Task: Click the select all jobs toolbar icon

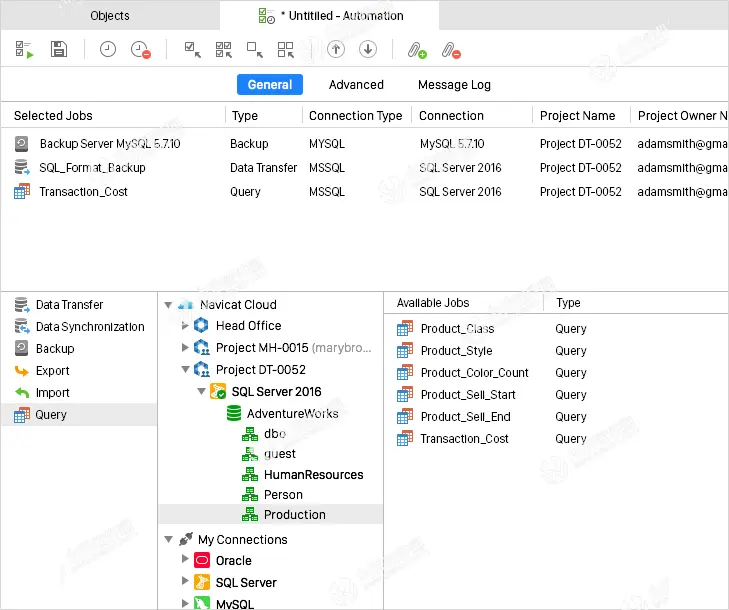Action: pyautogui.click(x=224, y=49)
